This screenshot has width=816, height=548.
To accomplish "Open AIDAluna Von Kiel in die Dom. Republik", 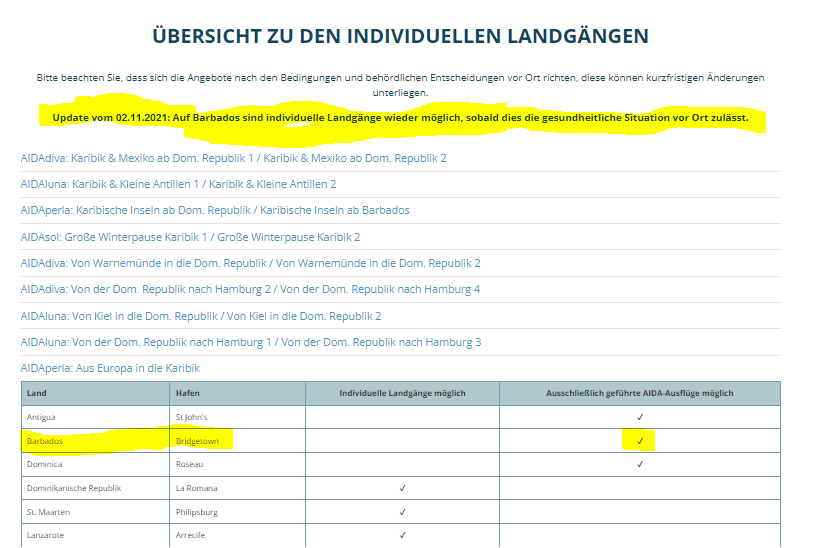I will (200, 316).
